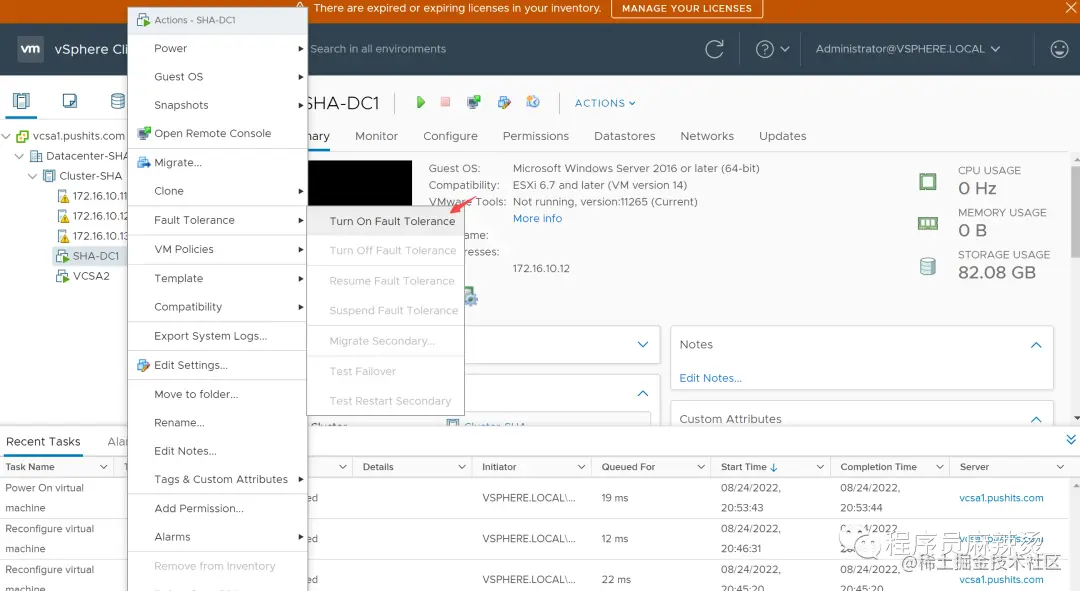
Task: Open the Server column filter dropdown
Action: click(x=1060, y=467)
